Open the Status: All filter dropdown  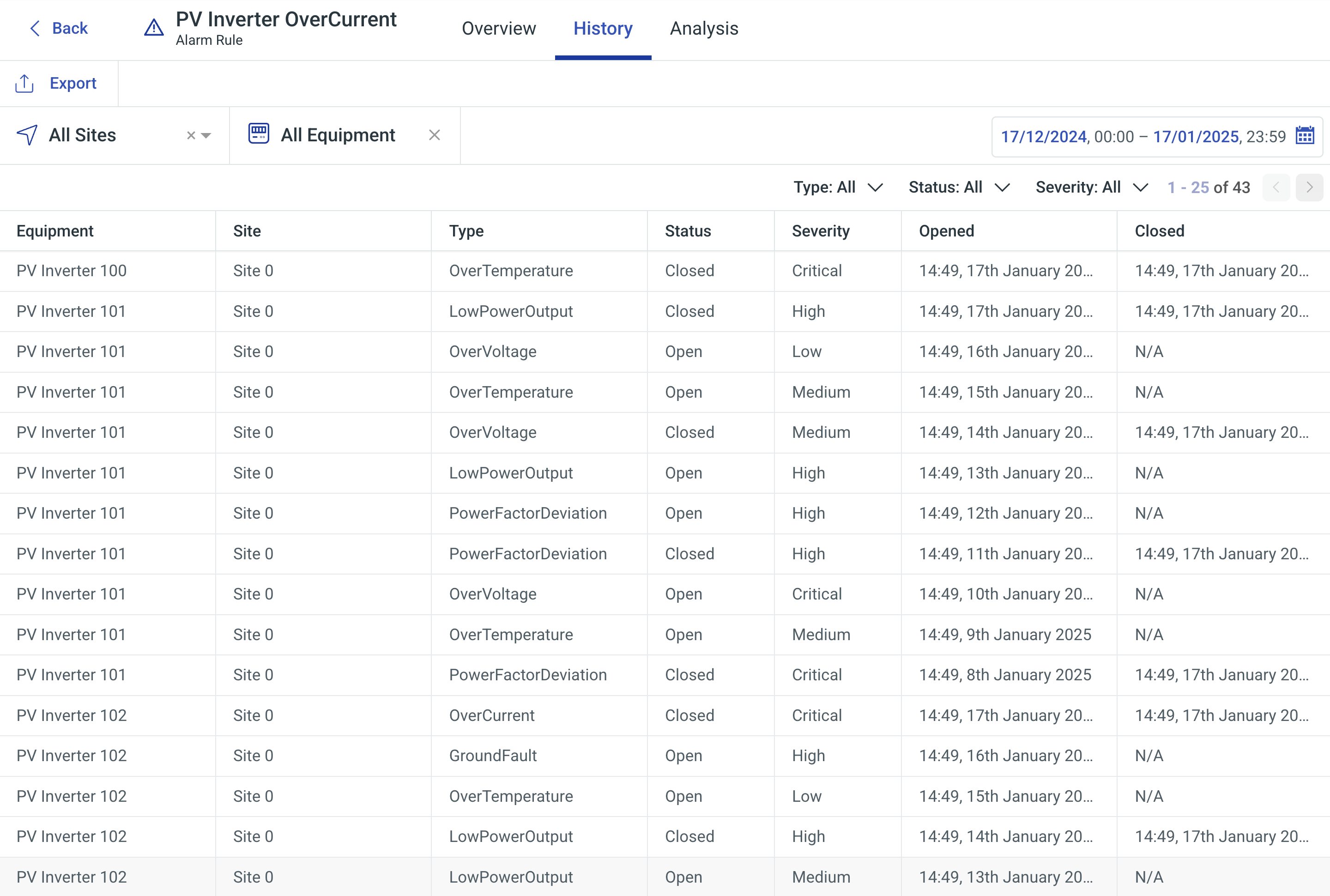coord(959,188)
